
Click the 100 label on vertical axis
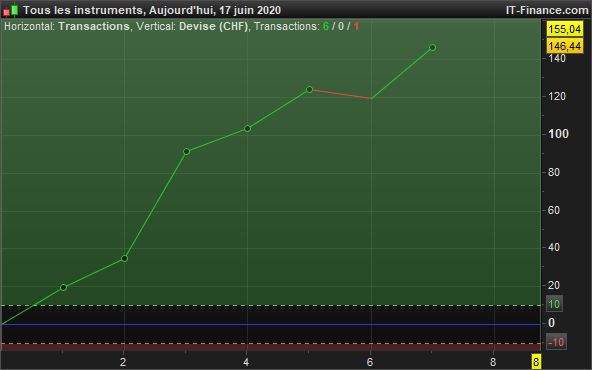(558, 134)
